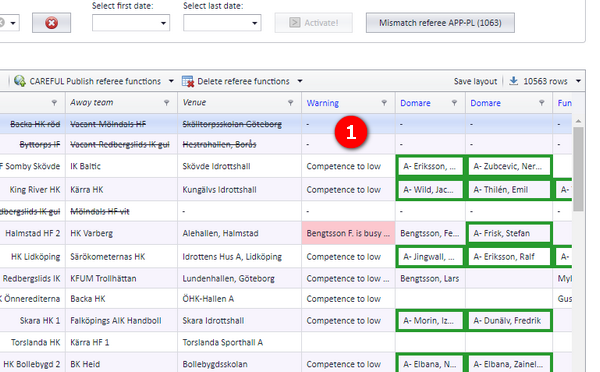Select home team King River HK
Screen dimensions: 600x372
[x=33, y=189]
